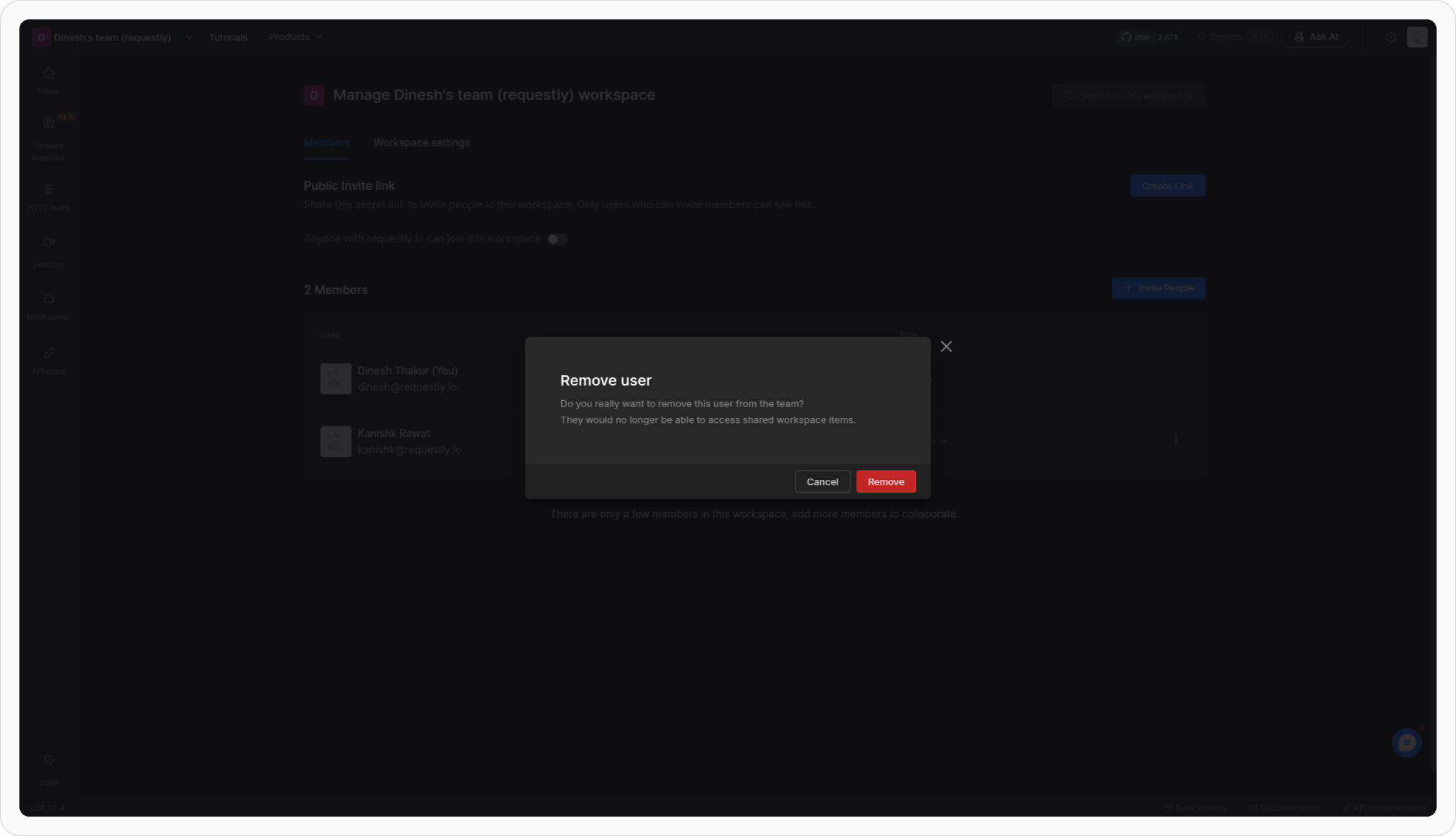Expand the Products menu
The image size is (1456, 836).
[295, 37]
